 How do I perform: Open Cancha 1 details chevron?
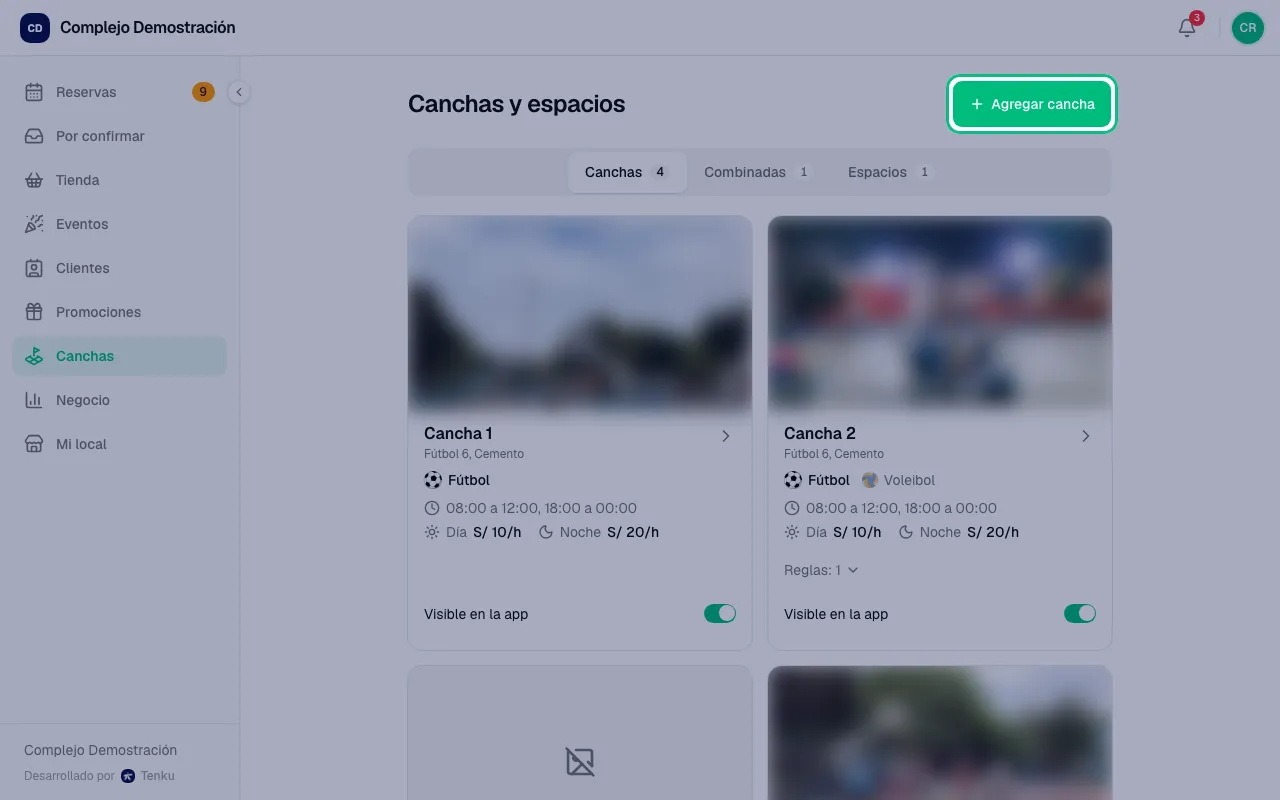726,436
